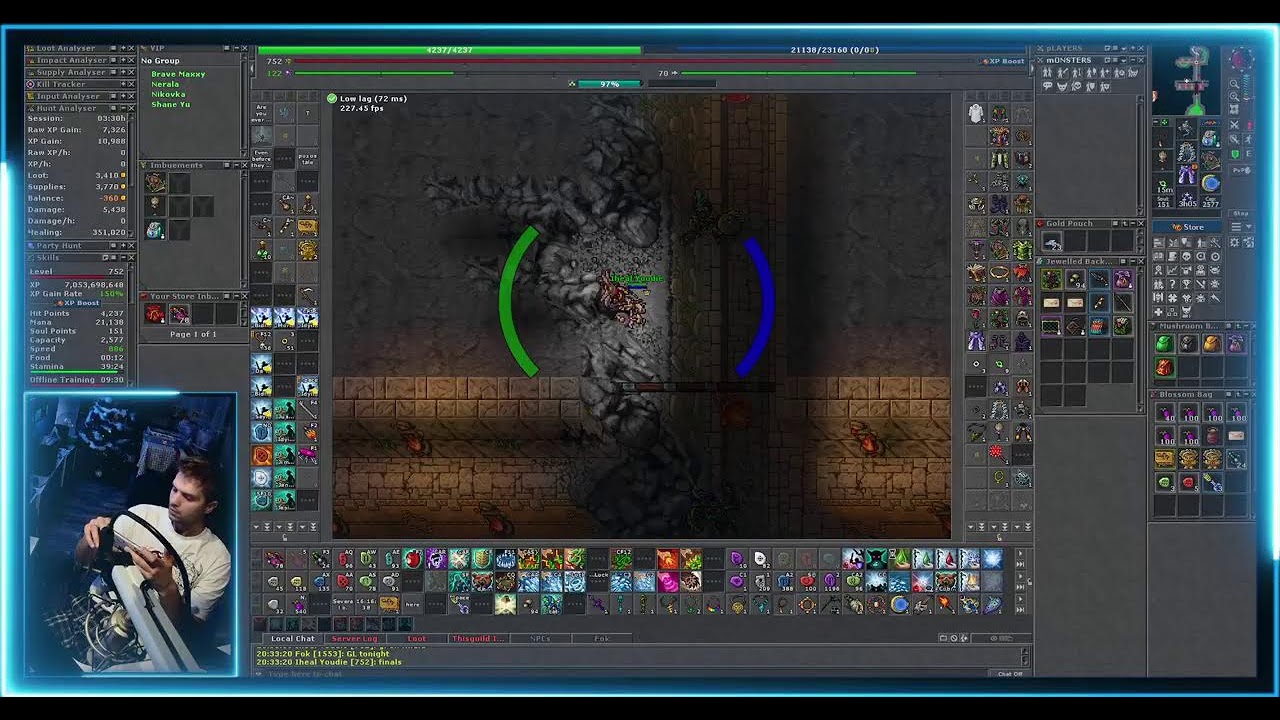Screen dimensions: 1280x720
Task: Select the blue wand item in Blossom Bag
Action: pyautogui.click(x=1212, y=482)
